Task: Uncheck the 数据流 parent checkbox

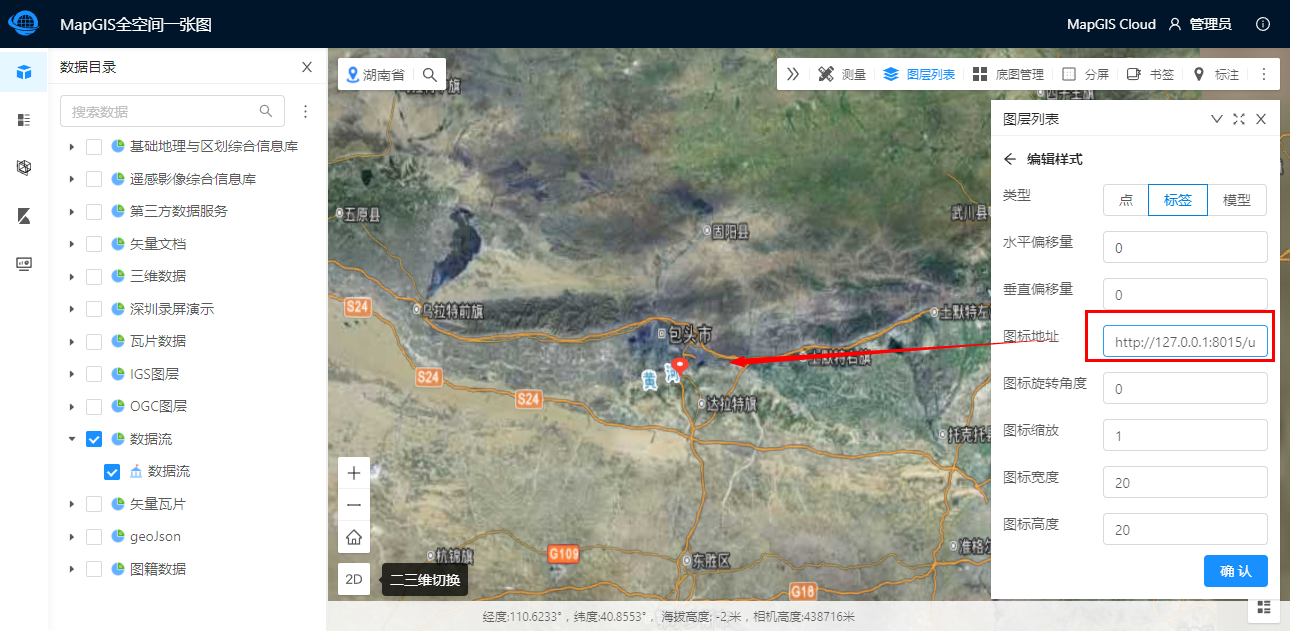Action: [x=94, y=439]
